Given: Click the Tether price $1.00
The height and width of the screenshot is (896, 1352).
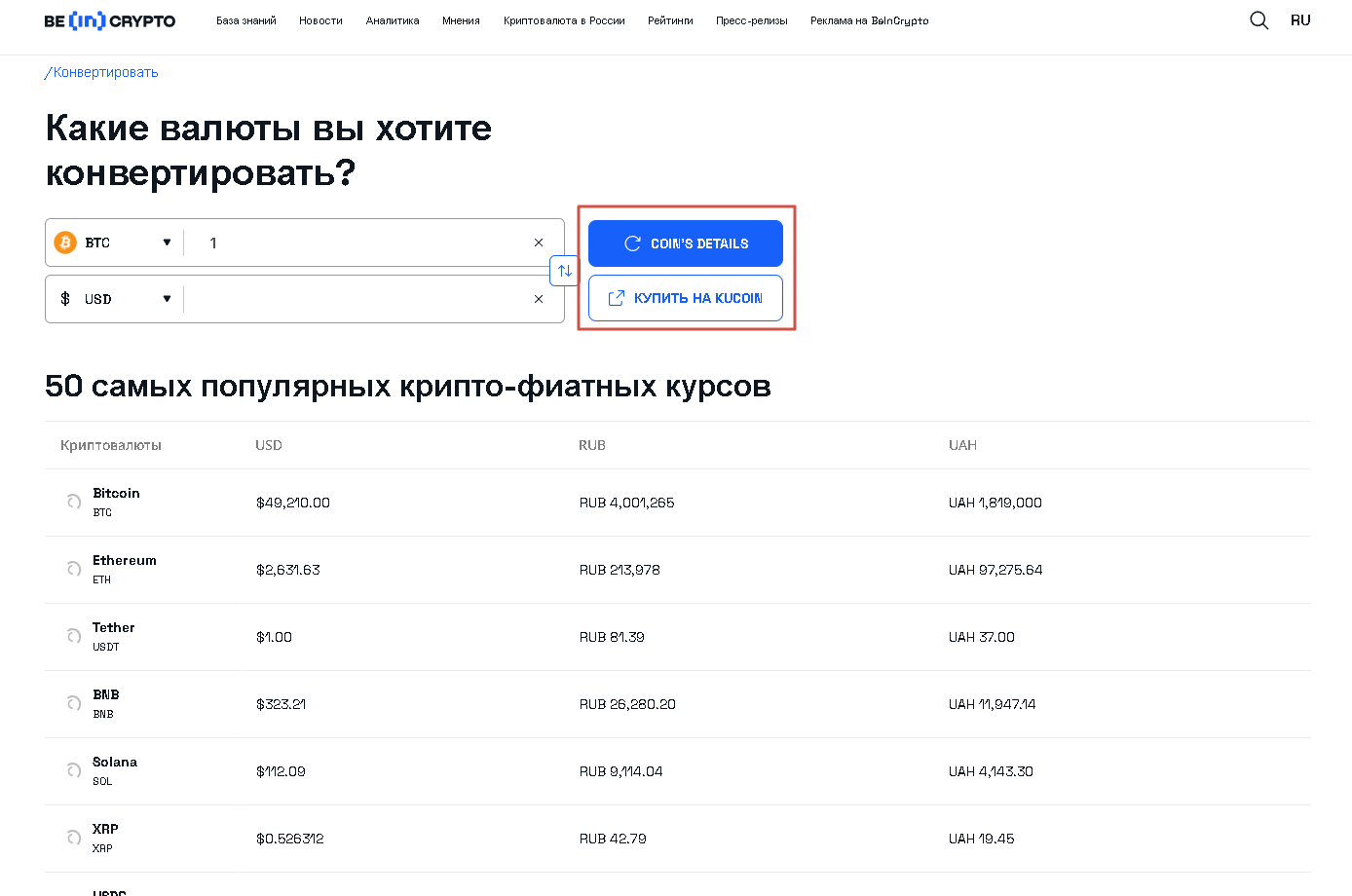Looking at the screenshot, I should pos(274,637).
